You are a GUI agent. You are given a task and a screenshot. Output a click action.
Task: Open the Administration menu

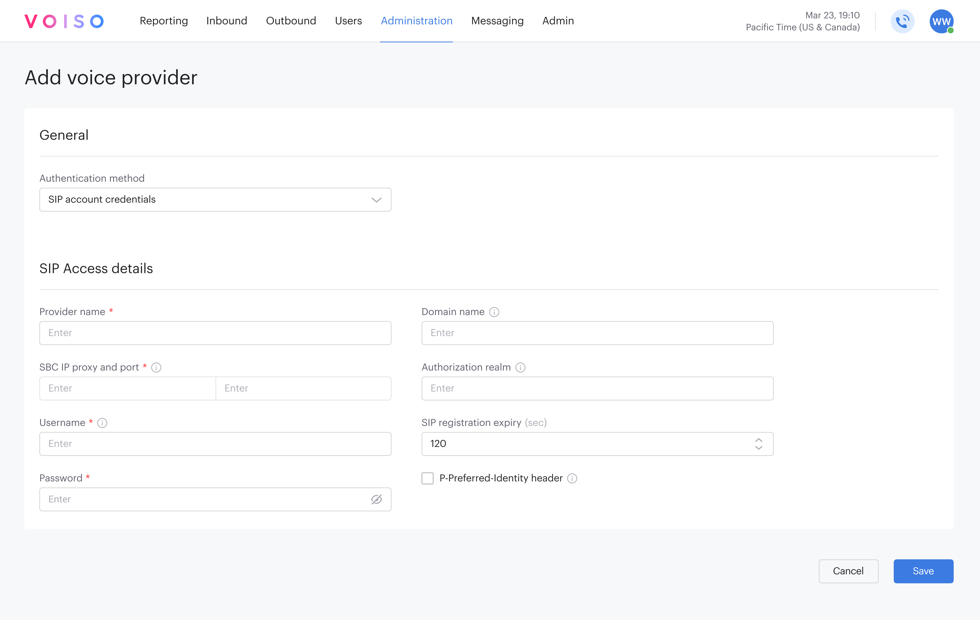tap(416, 21)
